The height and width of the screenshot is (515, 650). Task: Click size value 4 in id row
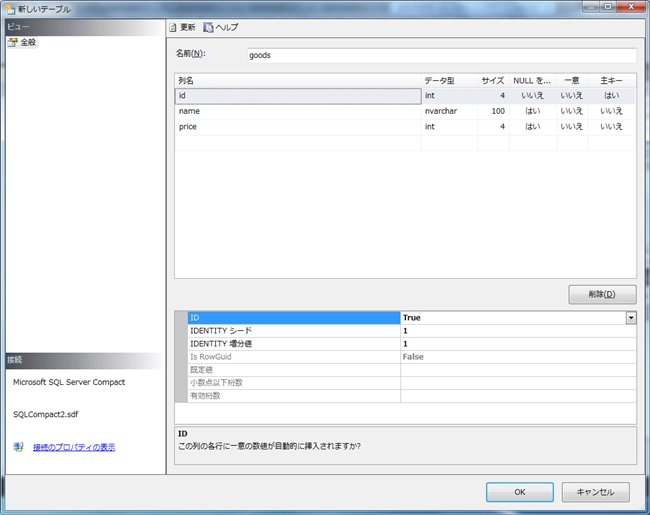click(493, 96)
